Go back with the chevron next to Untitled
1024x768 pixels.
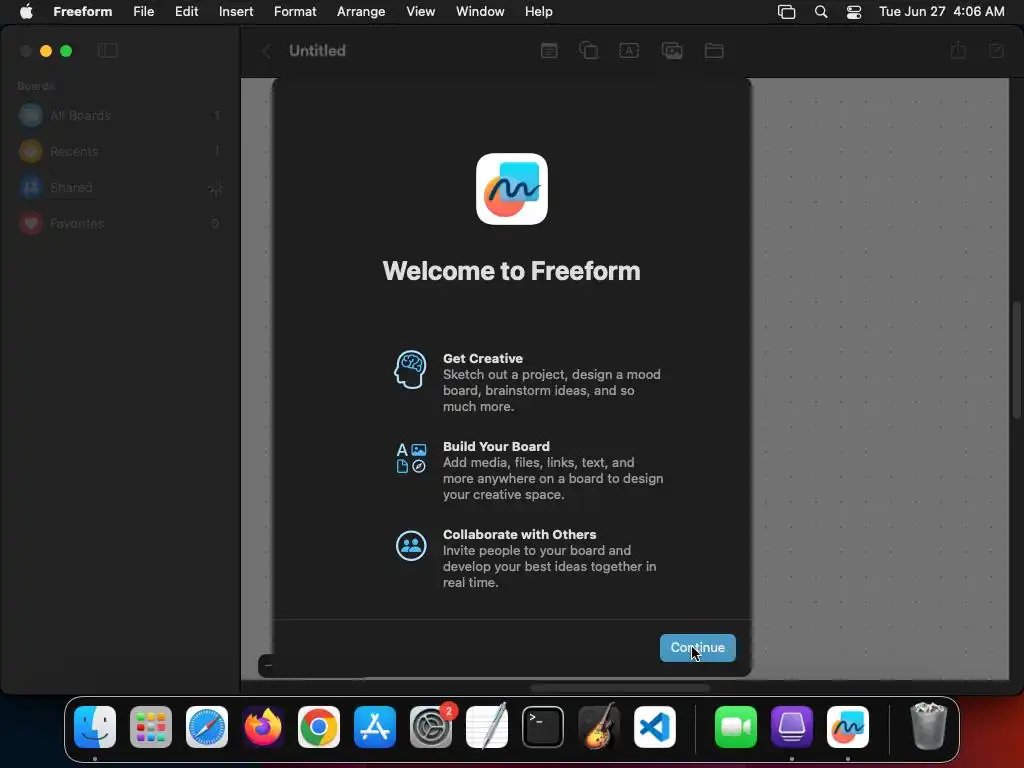266,51
